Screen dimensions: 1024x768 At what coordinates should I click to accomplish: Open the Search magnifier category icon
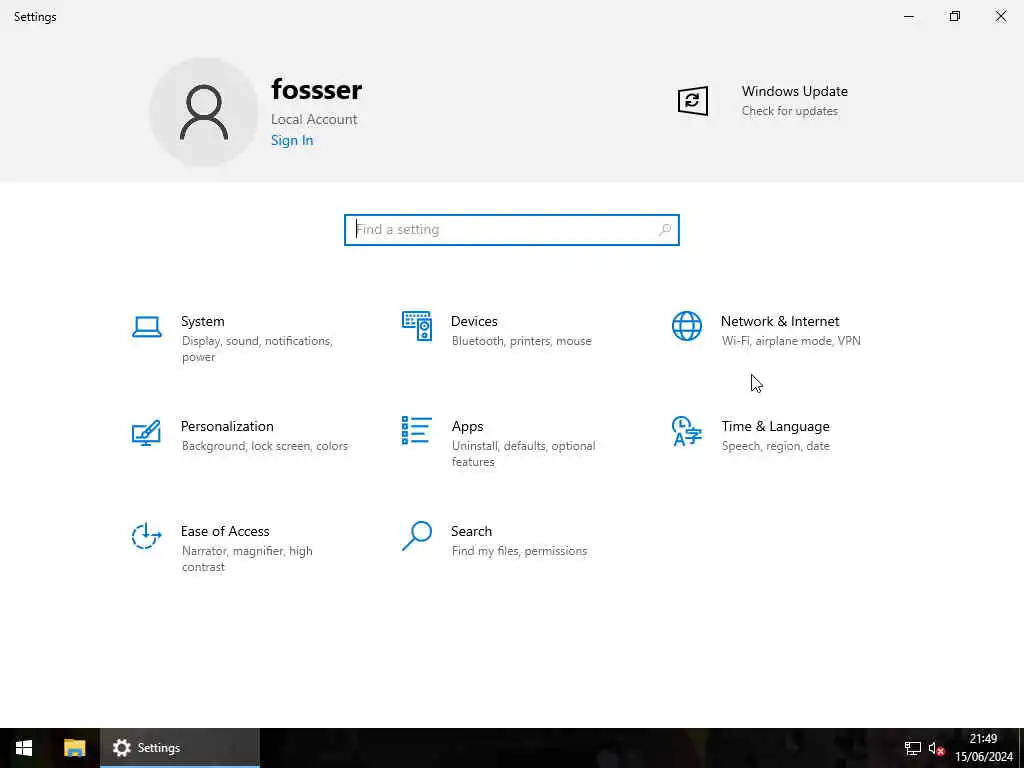[417, 536]
